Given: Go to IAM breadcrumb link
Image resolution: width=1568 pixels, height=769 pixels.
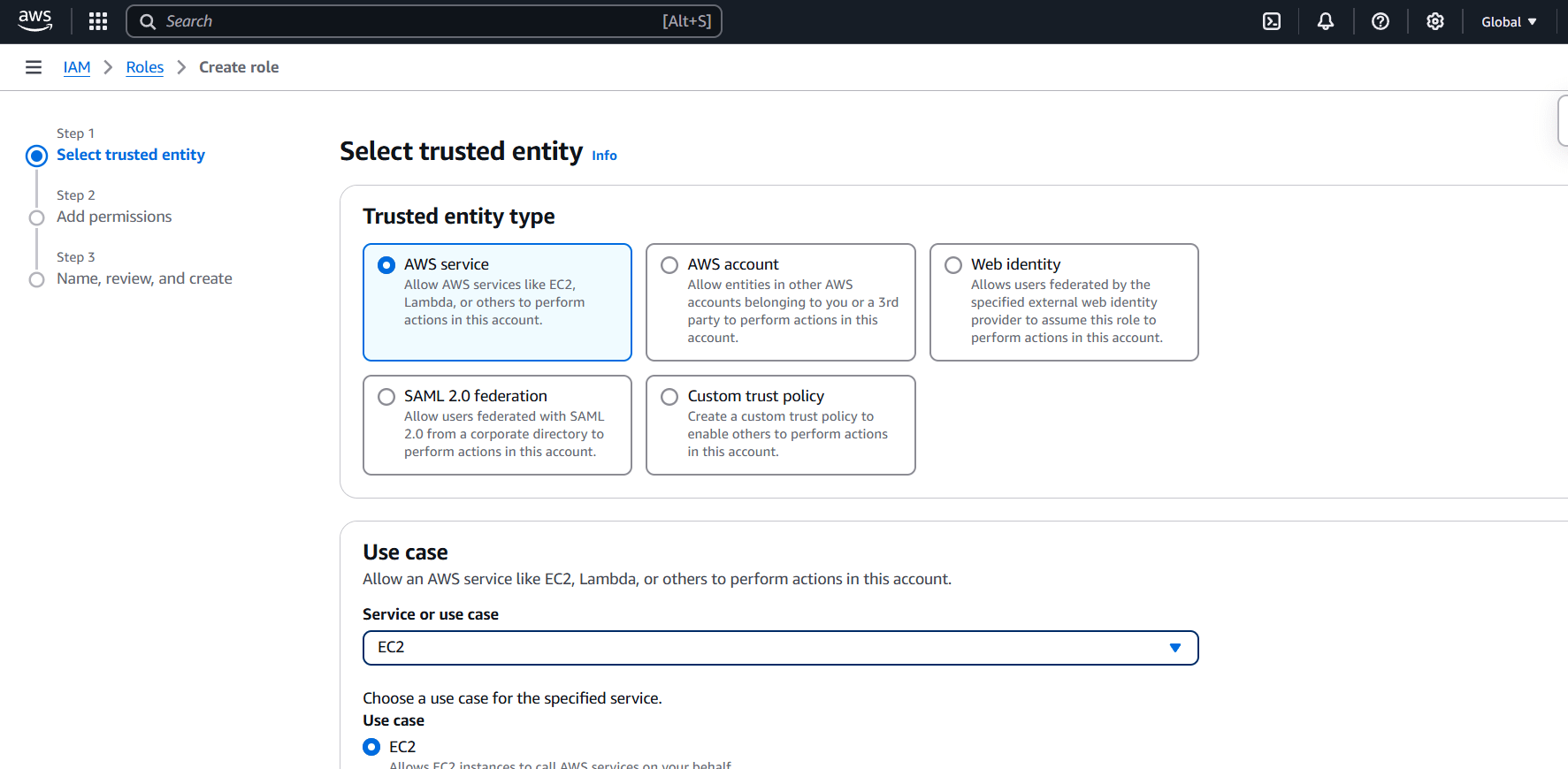Looking at the screenshot, I should click(77, 67).
